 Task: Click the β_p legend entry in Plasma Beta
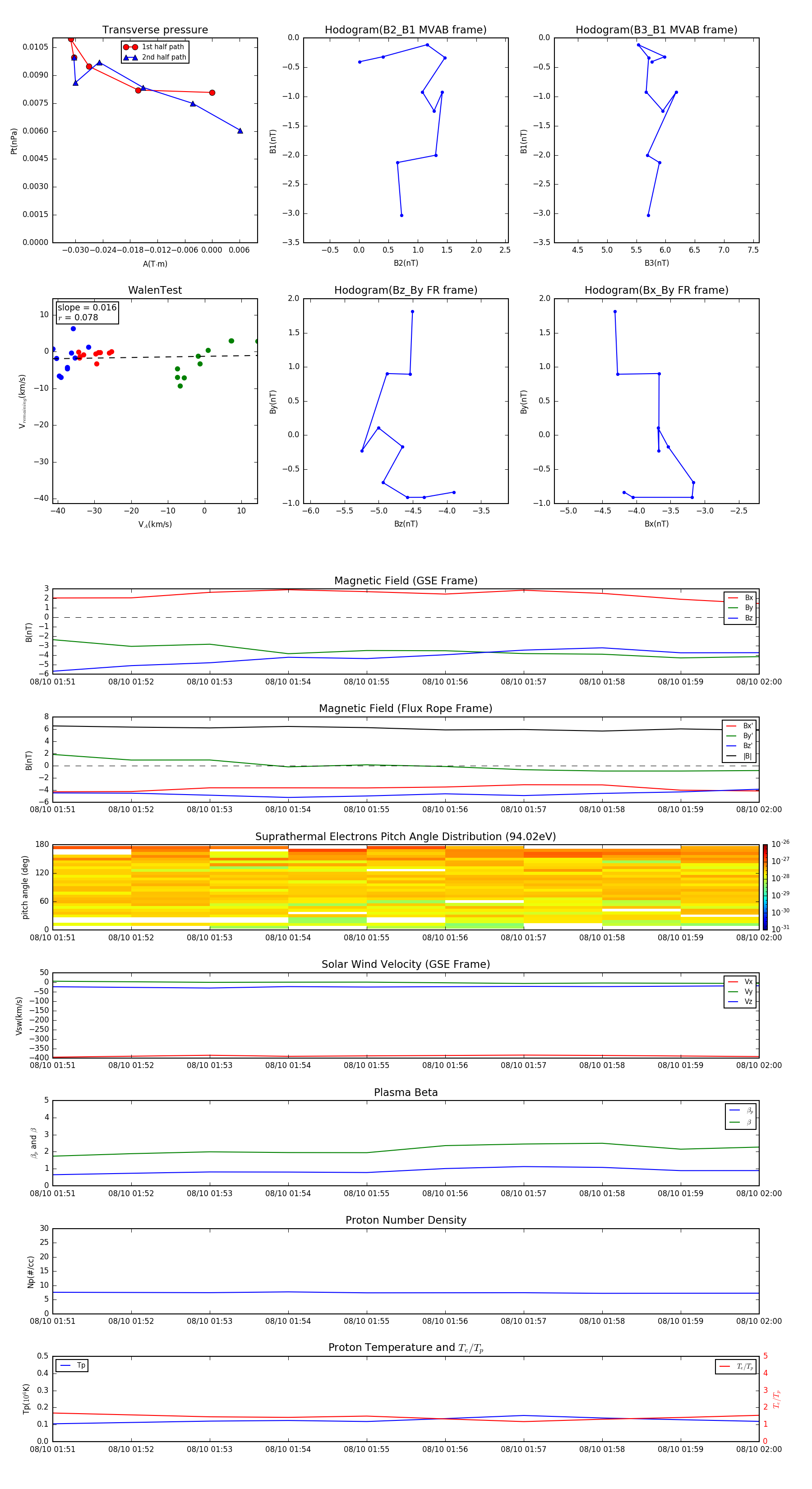pos(741,1110)
